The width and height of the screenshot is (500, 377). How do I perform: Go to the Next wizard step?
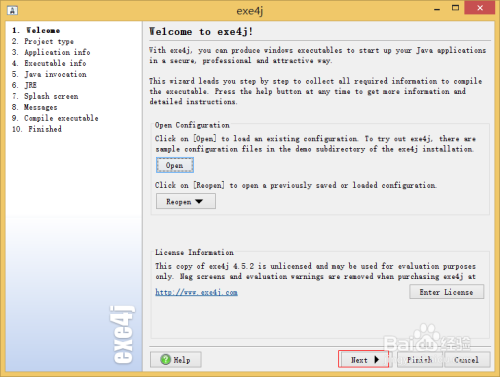click(364, 360)
